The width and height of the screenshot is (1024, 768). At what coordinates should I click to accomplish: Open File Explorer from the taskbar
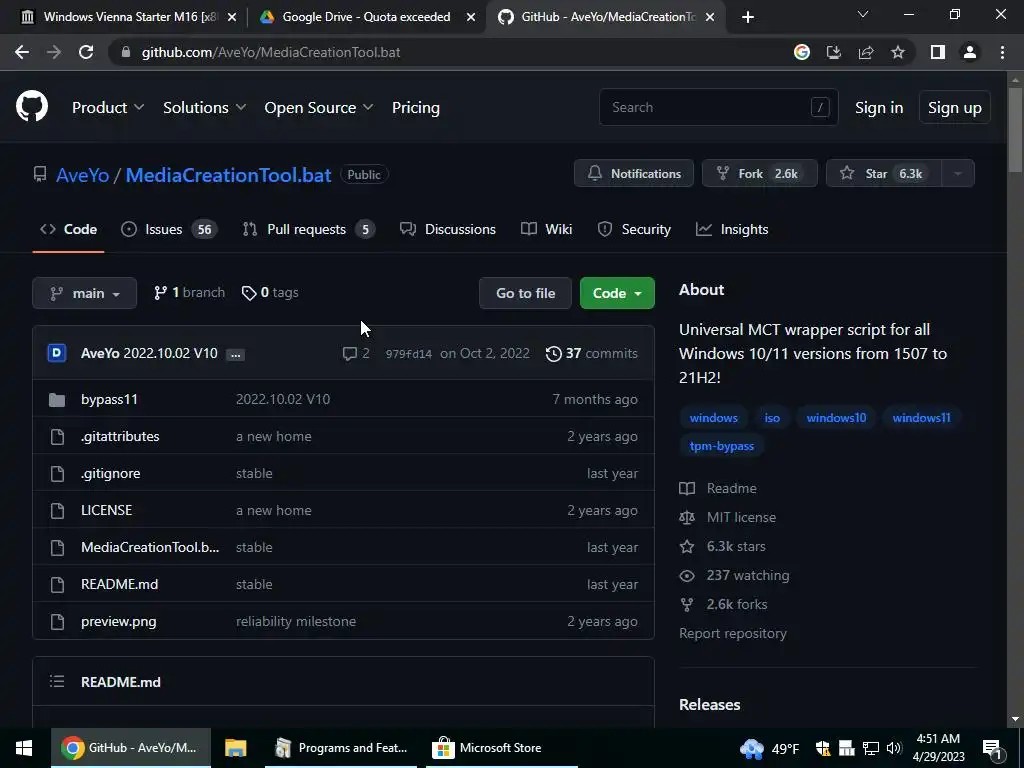pyautogui.click(x=236, y=748)
